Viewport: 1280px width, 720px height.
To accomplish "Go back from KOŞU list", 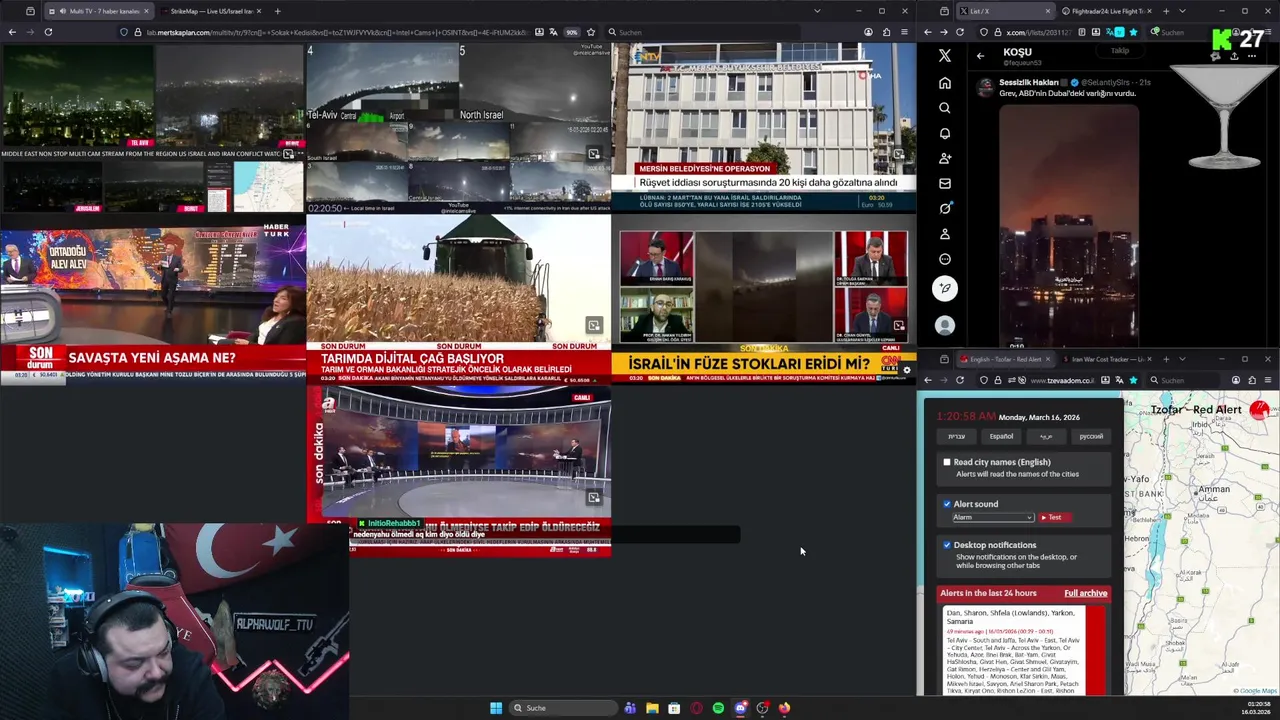I will [x=981, y=56].
